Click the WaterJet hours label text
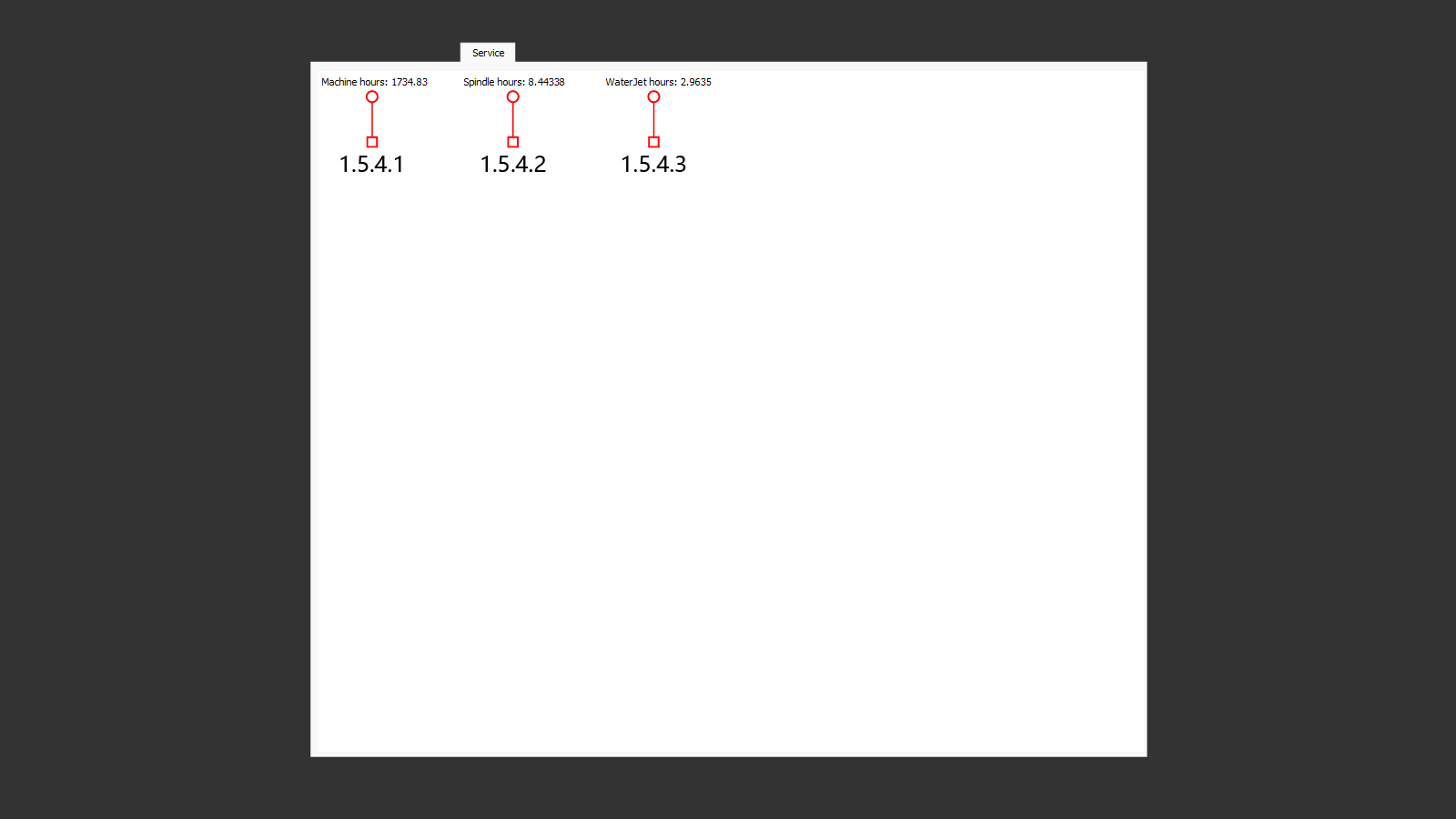This screenshot has height=819, width=1456. pos(641,82)
